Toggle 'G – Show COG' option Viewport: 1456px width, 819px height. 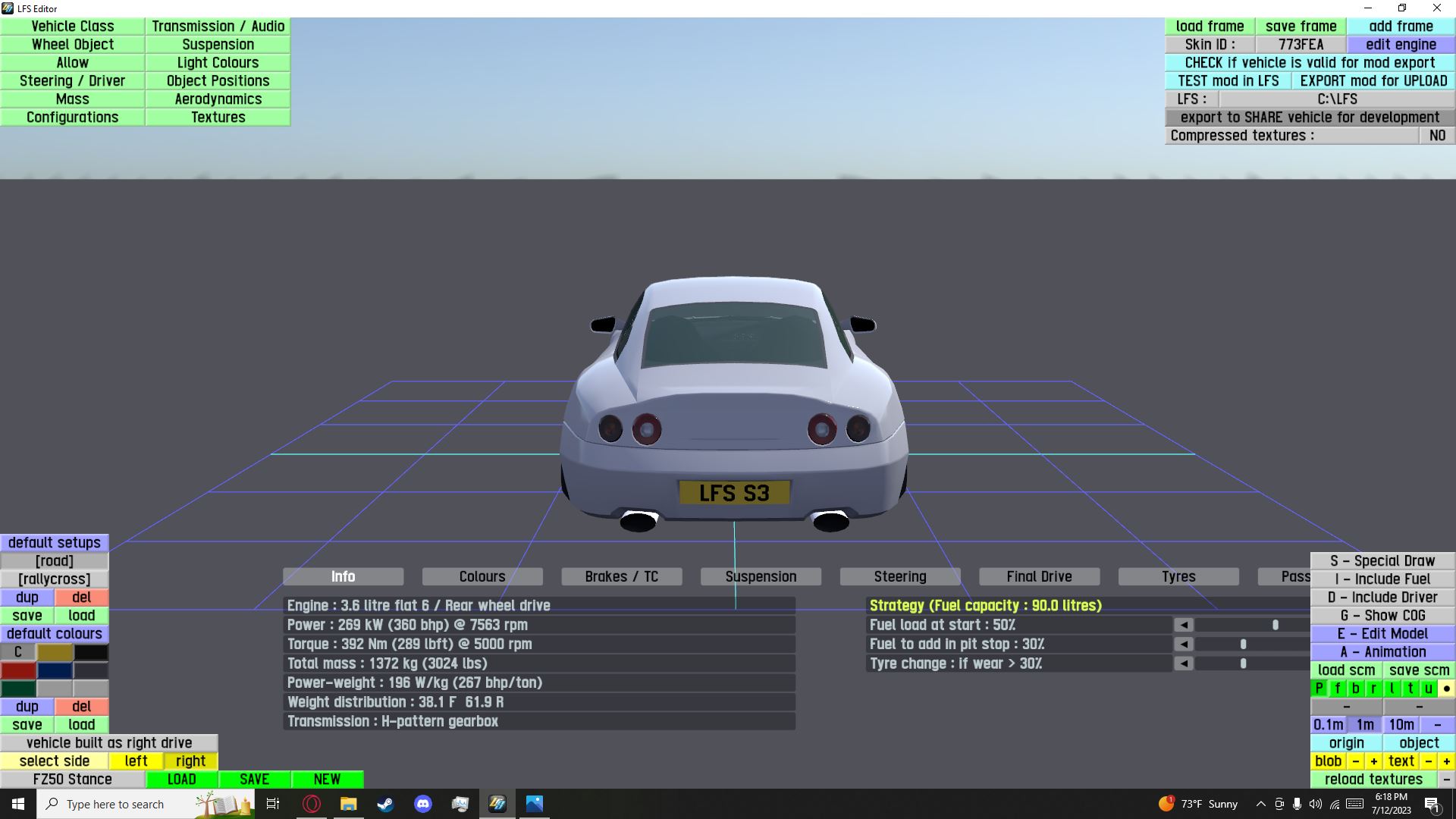click(x=1382, y=616)
